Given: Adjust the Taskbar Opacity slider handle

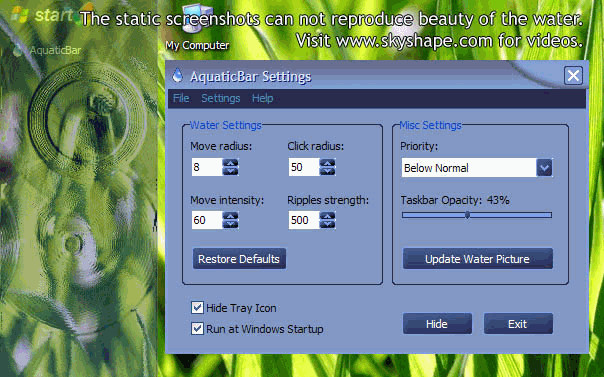Looking at the screenshot, I should [467, 215].
